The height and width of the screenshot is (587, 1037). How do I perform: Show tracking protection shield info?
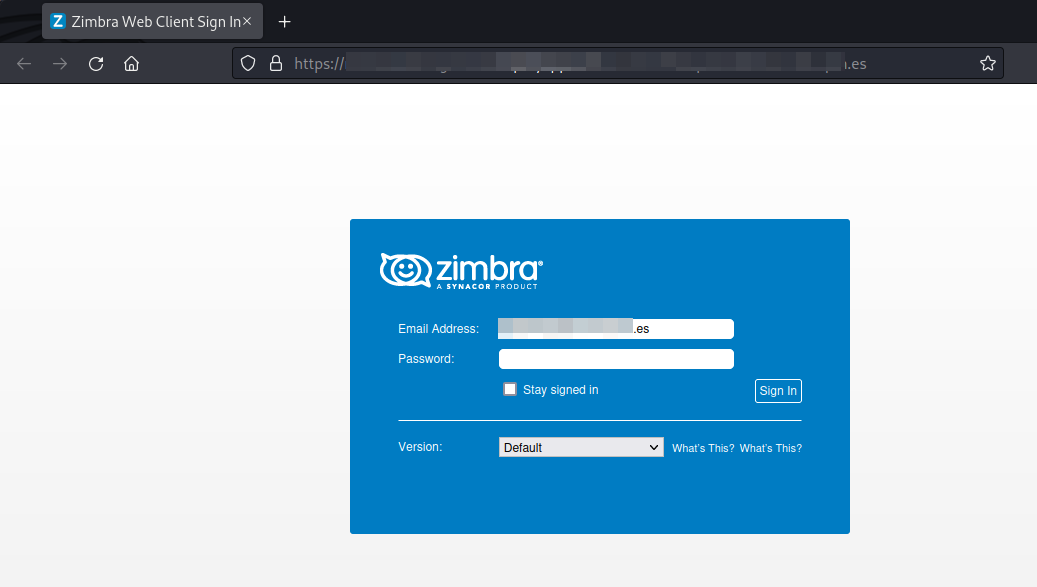pos(249,64)
